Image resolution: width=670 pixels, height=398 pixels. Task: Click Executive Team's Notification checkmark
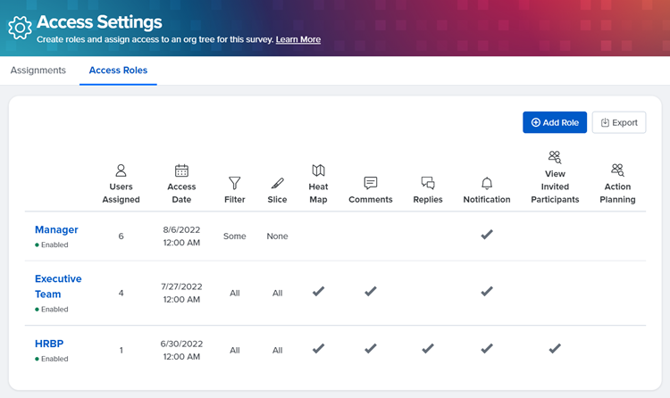pos(487,292)
